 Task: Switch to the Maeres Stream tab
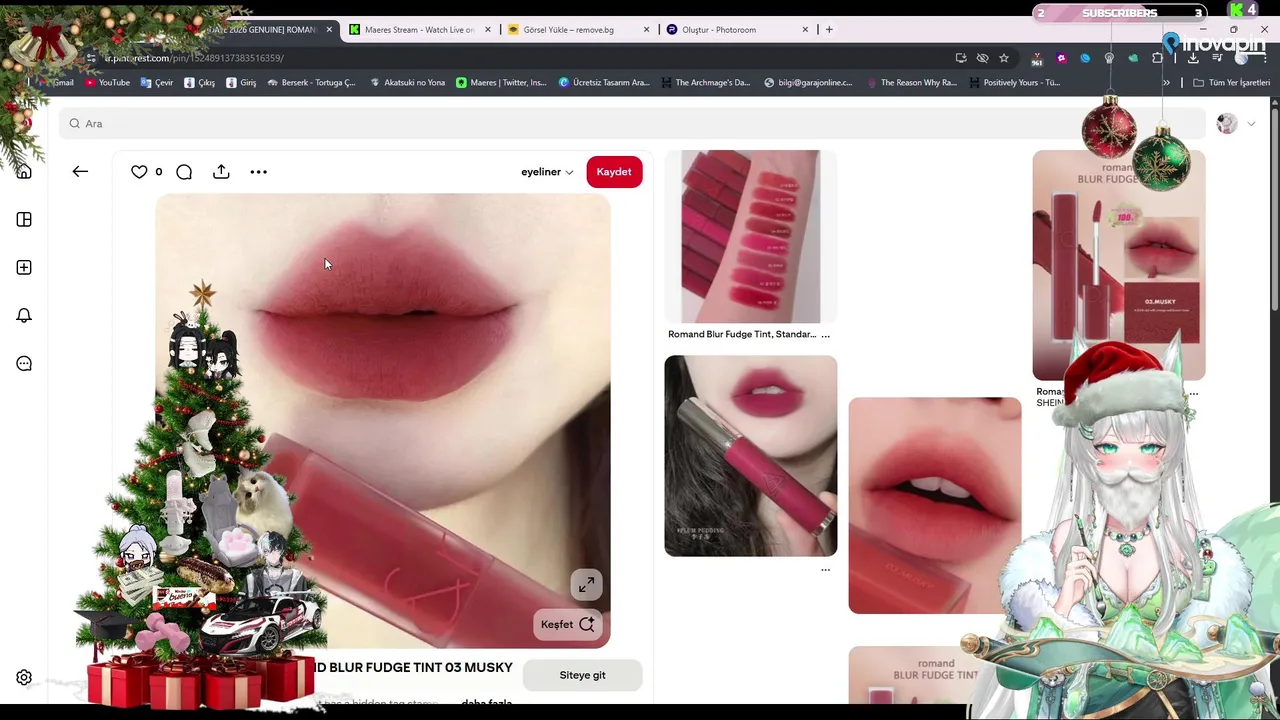coord(419,29)
